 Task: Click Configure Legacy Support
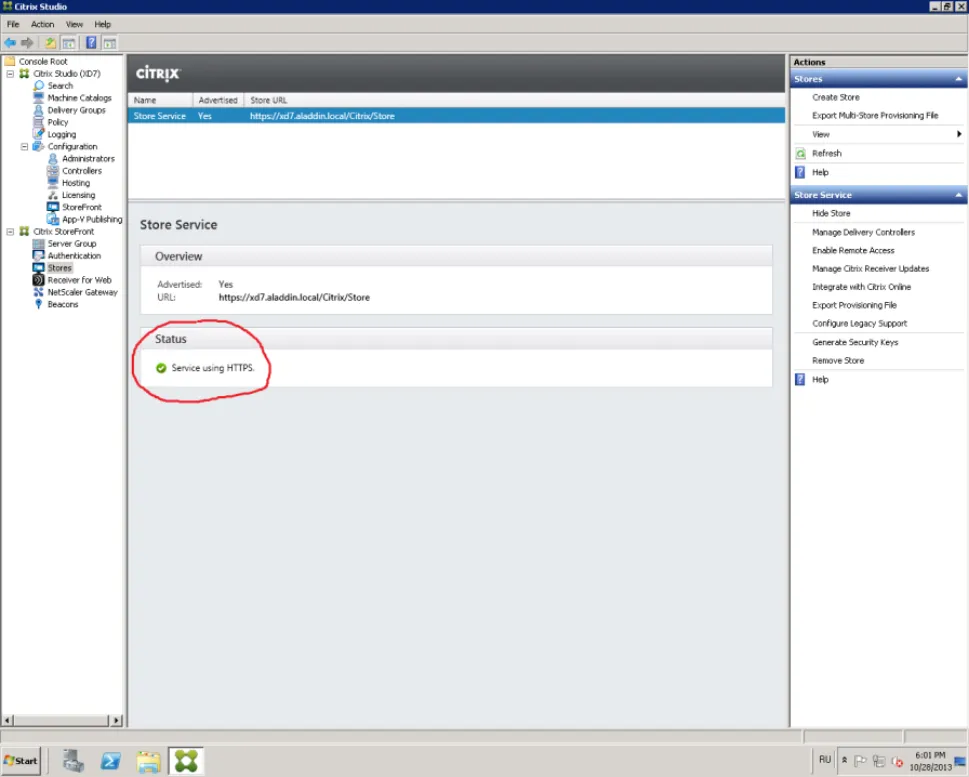click(x=860, y=323)
